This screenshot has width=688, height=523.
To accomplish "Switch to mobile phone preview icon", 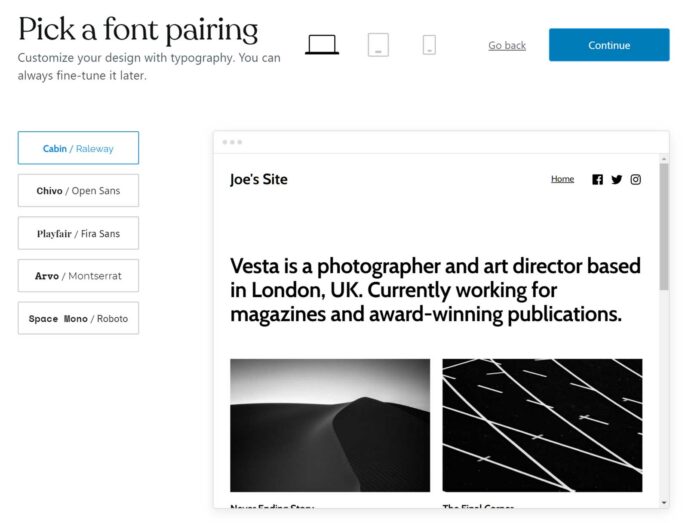I will point(429,45).
